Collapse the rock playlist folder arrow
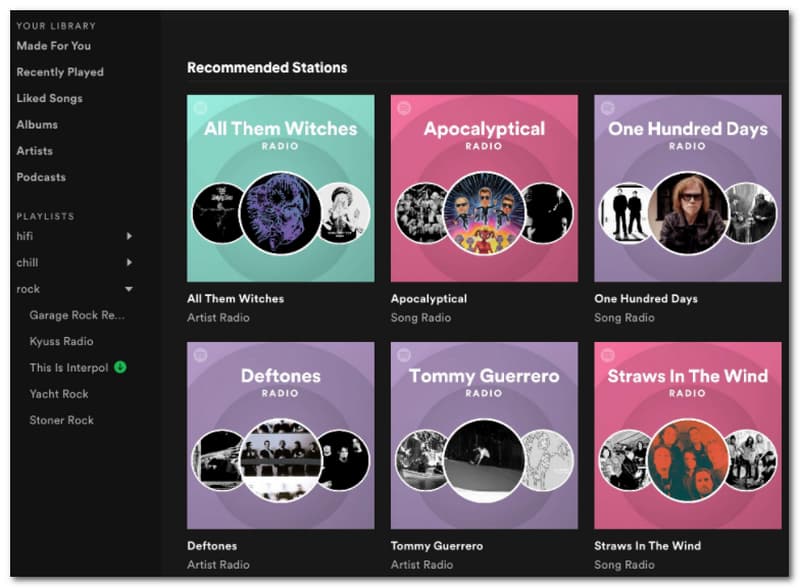 129,289
